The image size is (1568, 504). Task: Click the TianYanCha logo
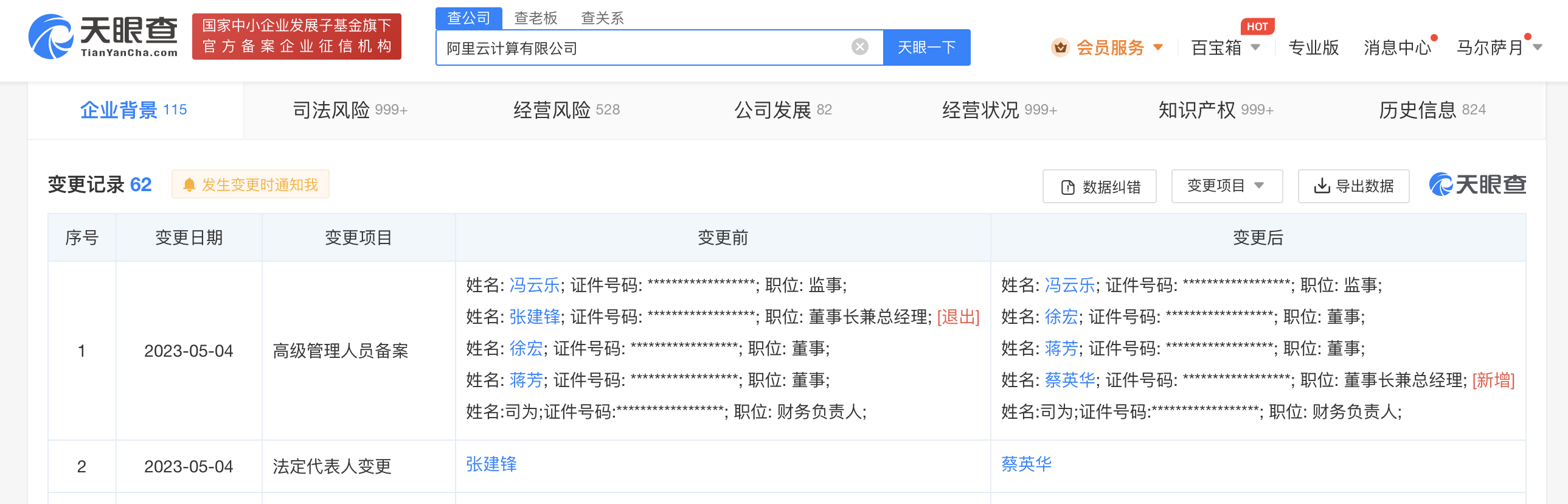(x=103, y=37)
